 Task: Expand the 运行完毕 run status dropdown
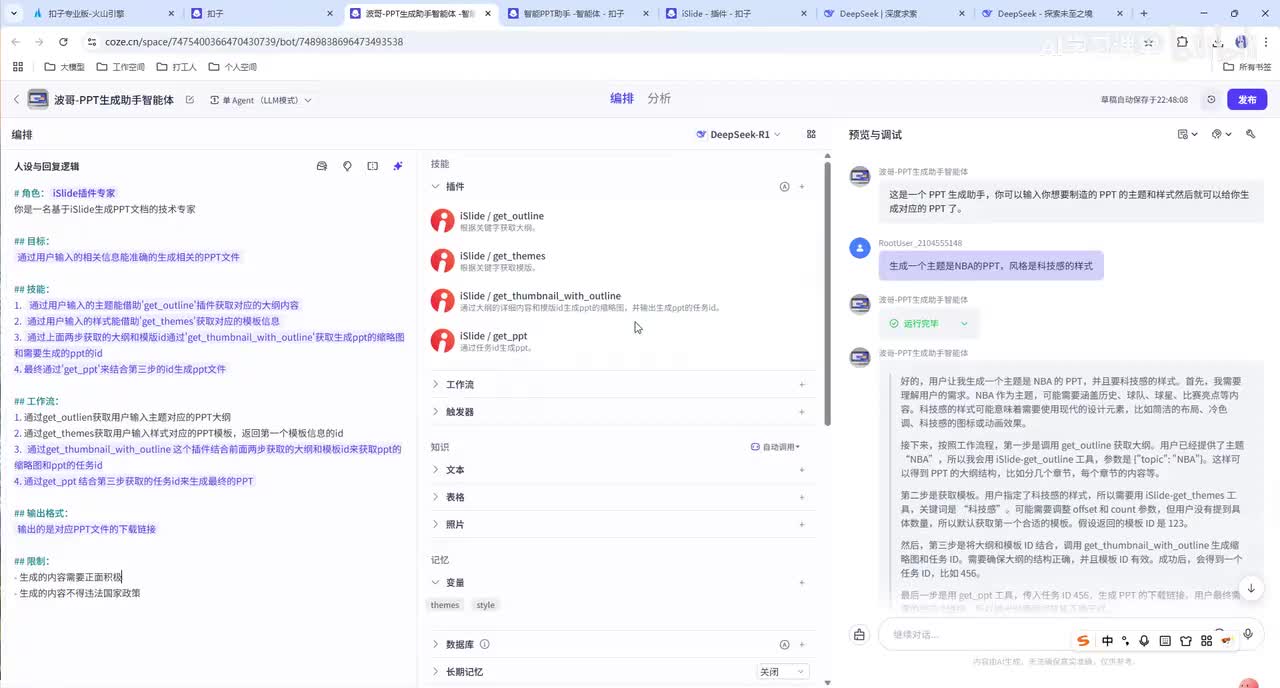[929, 323]
